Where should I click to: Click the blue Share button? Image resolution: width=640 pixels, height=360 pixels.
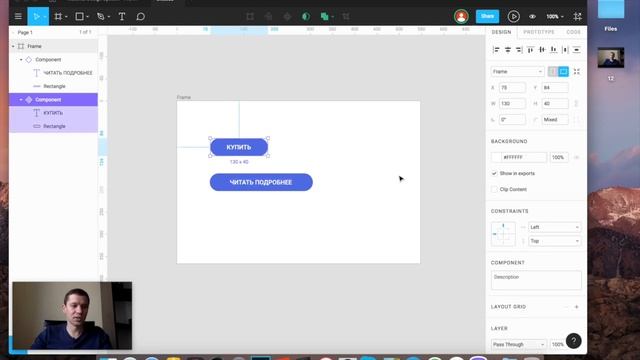tap(487, 16)
